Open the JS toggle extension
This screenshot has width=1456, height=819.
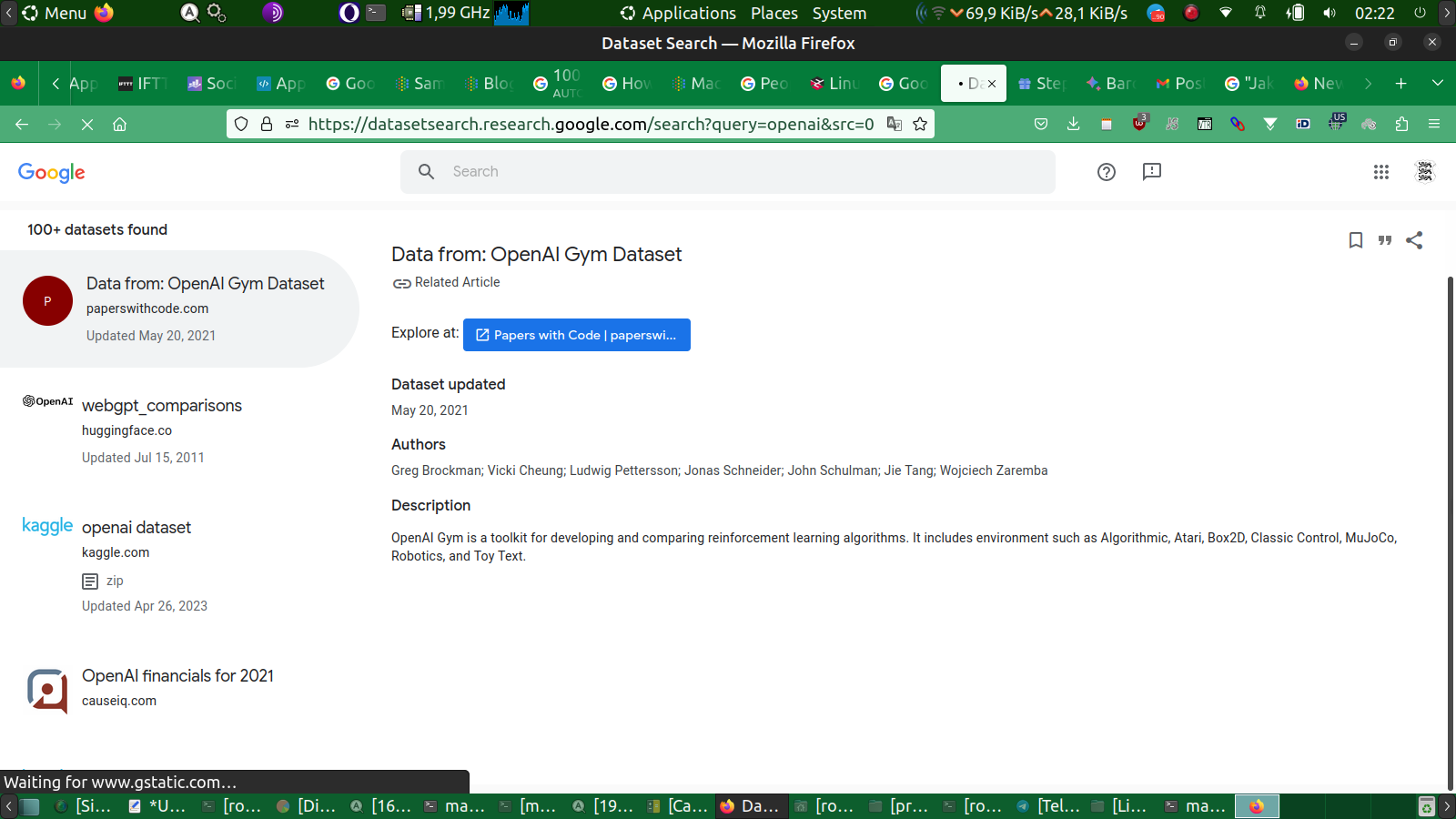(1172, 125)
